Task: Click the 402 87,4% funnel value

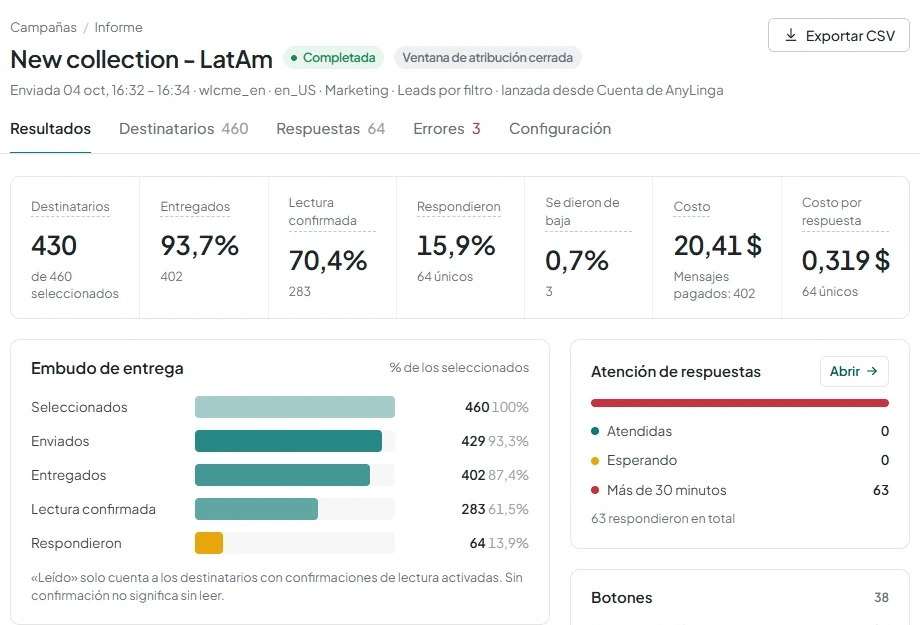Action: point(495,475)
